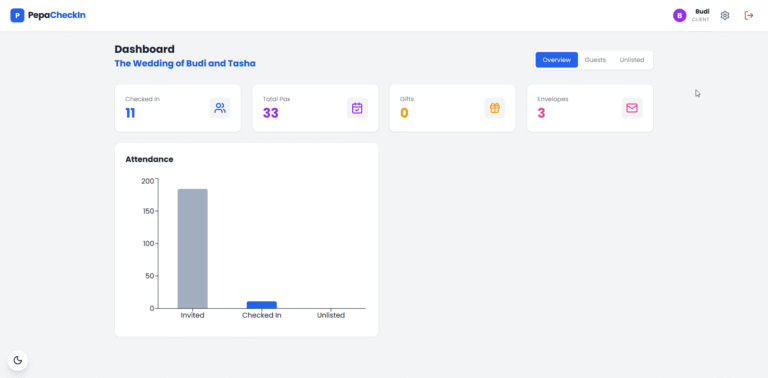Click the Invited axis label
Image resolution: width=768 pixels, height=378 pixels.
click(x=192, y=315)
